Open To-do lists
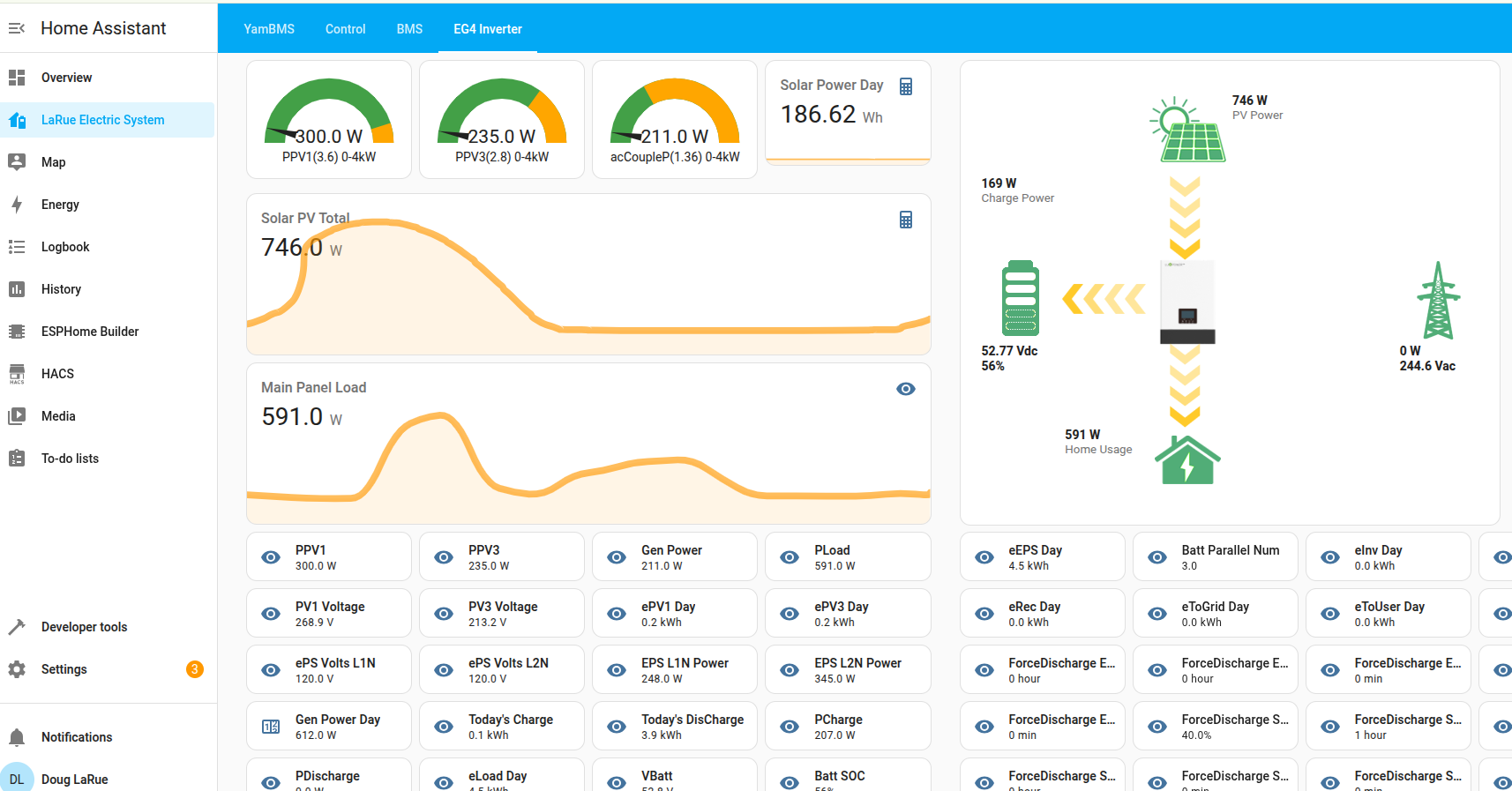Viewport: 1512px width, 791px height. click(108, 459)
